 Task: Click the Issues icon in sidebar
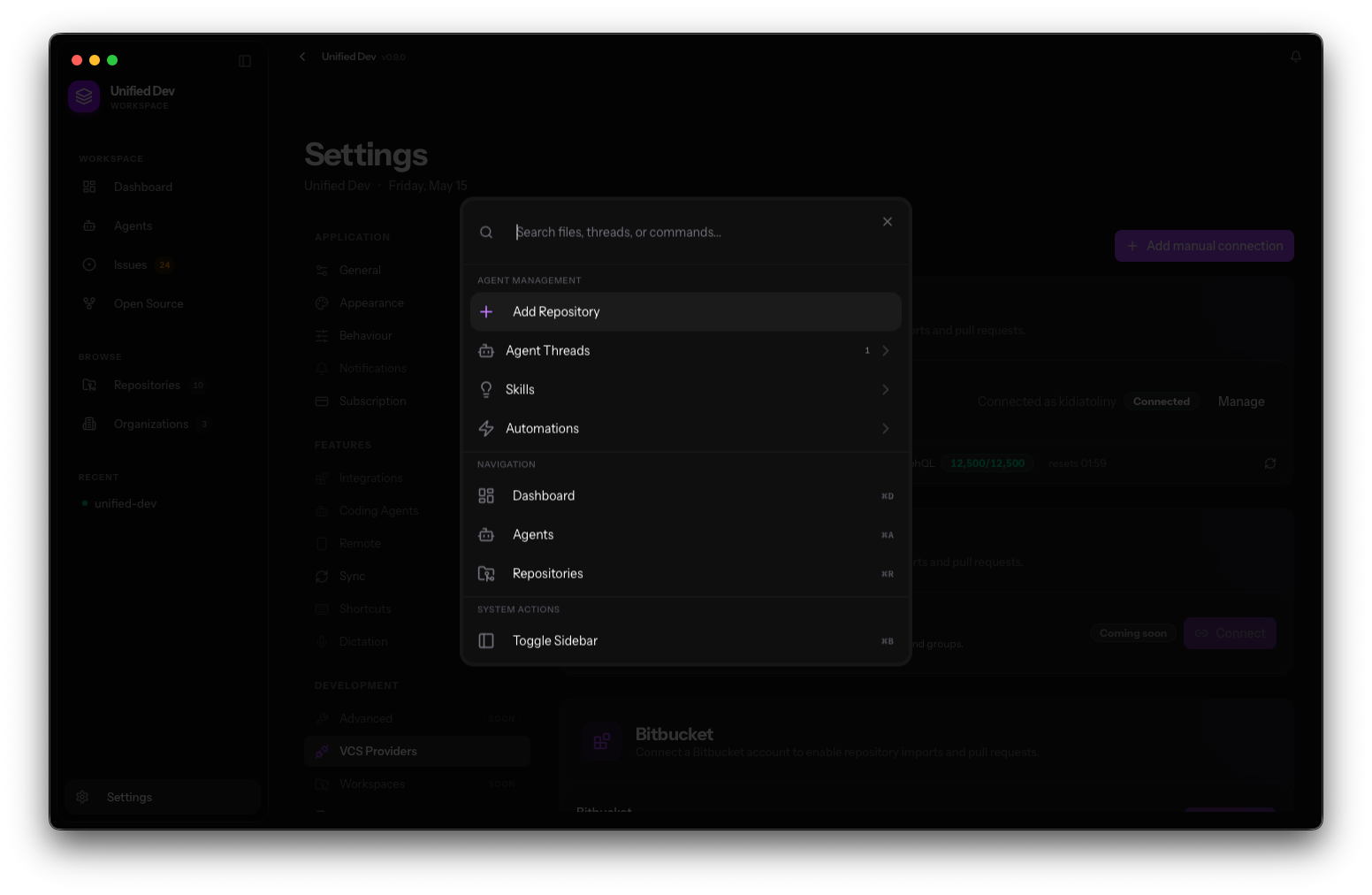[x=89, y=265]
